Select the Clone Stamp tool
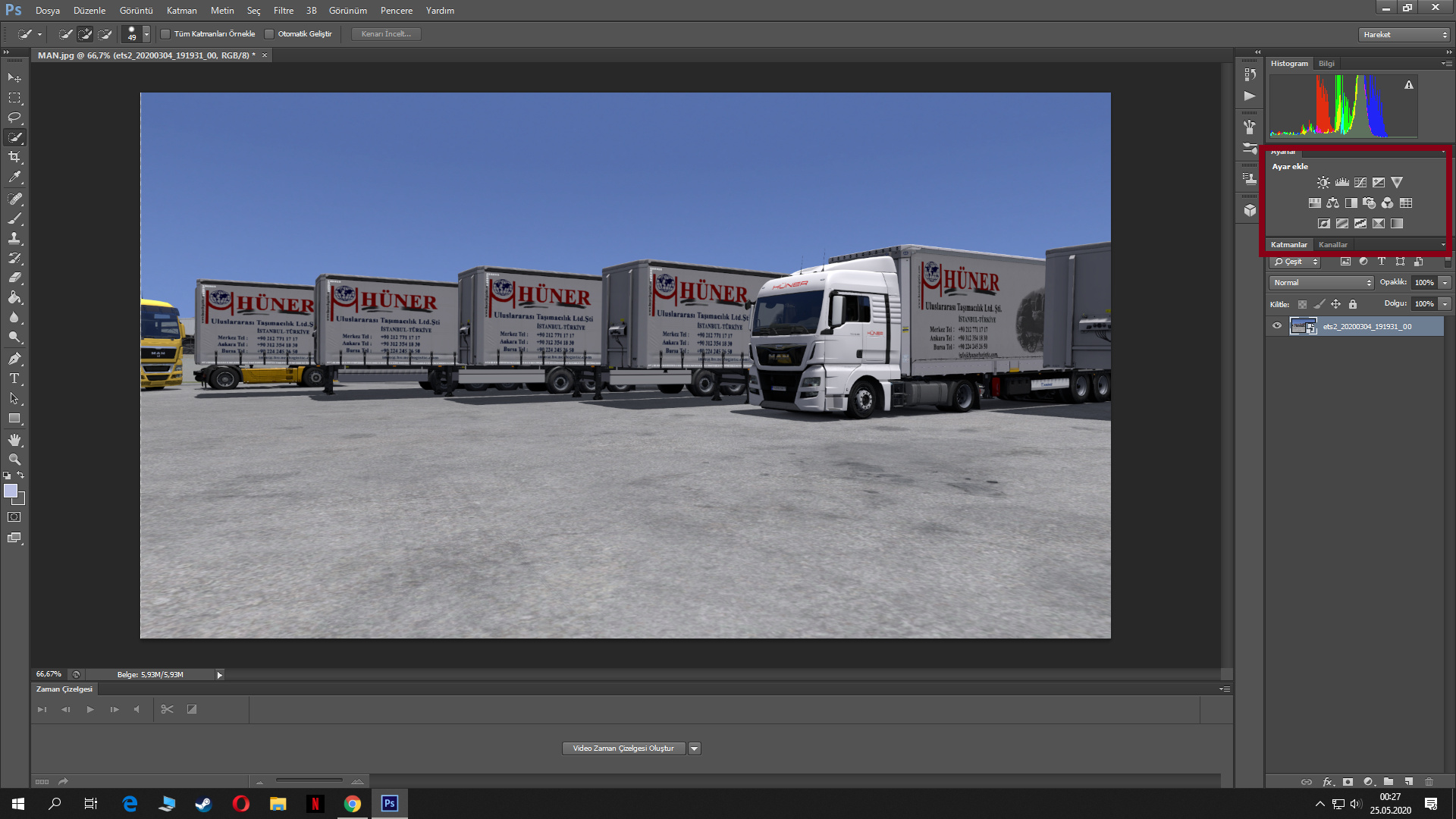 tap(14, 238)
